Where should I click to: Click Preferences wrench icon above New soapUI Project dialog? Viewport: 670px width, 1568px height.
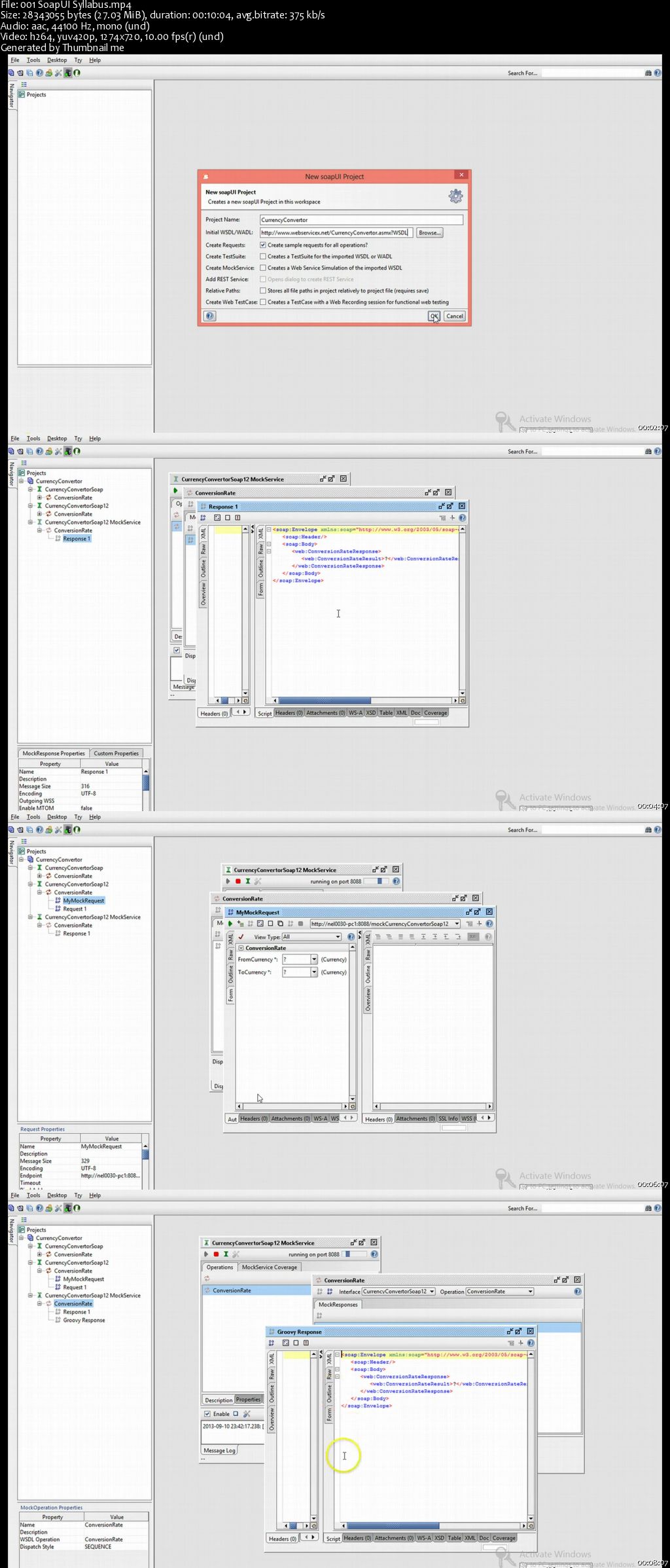coord(58,73)
